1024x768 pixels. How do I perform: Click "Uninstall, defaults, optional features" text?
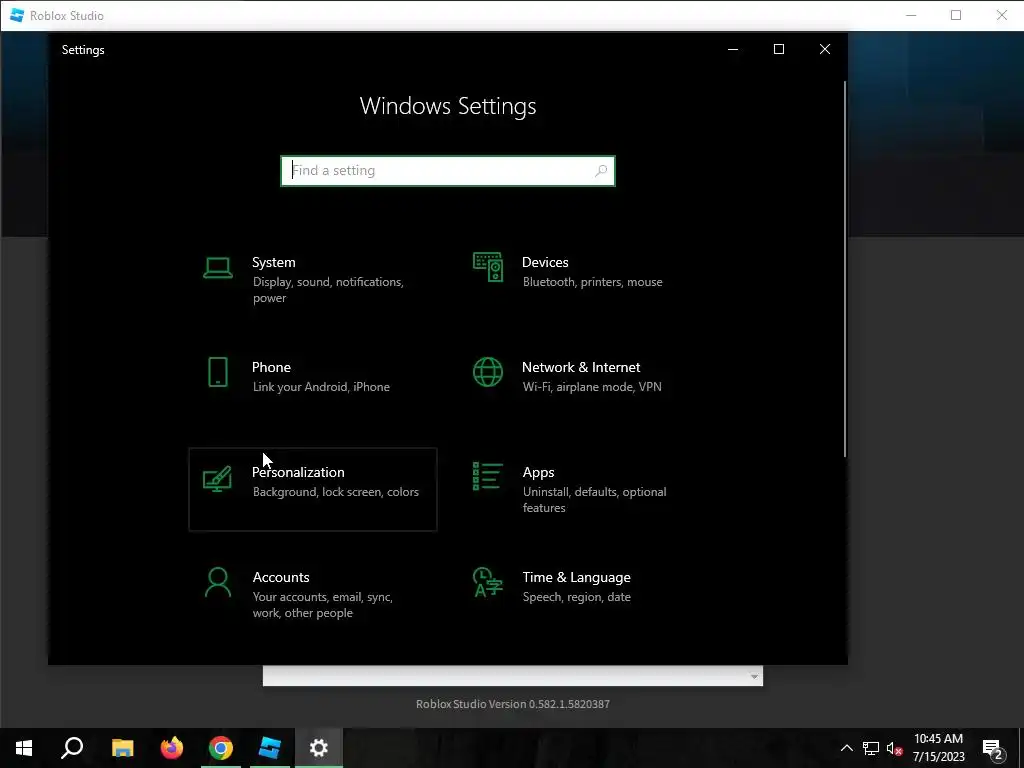[594, 500]
